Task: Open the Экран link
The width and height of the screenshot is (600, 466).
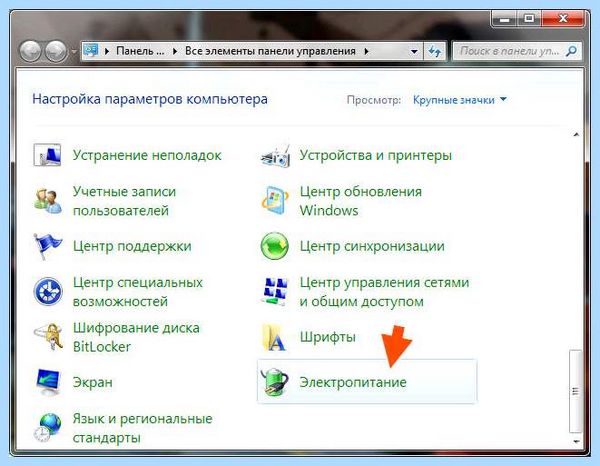Action: (x=93, y=382)
